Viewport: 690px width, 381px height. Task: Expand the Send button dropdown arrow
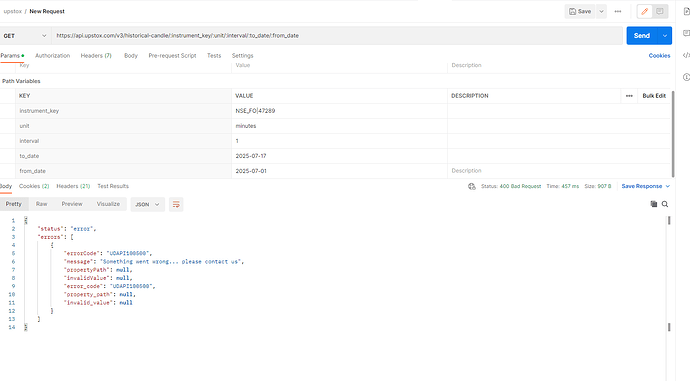pos(664,36)
